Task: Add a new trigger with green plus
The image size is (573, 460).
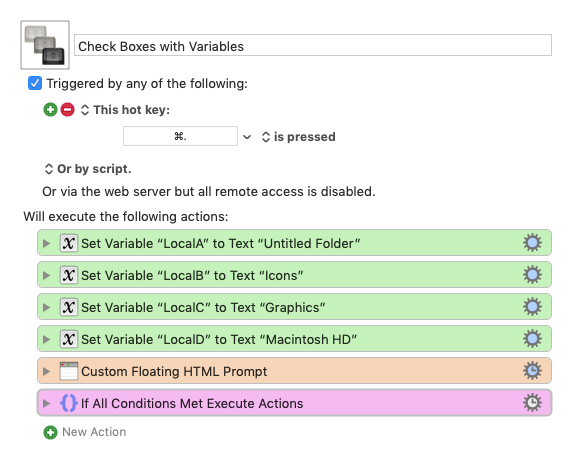Action: click(50, 110)
